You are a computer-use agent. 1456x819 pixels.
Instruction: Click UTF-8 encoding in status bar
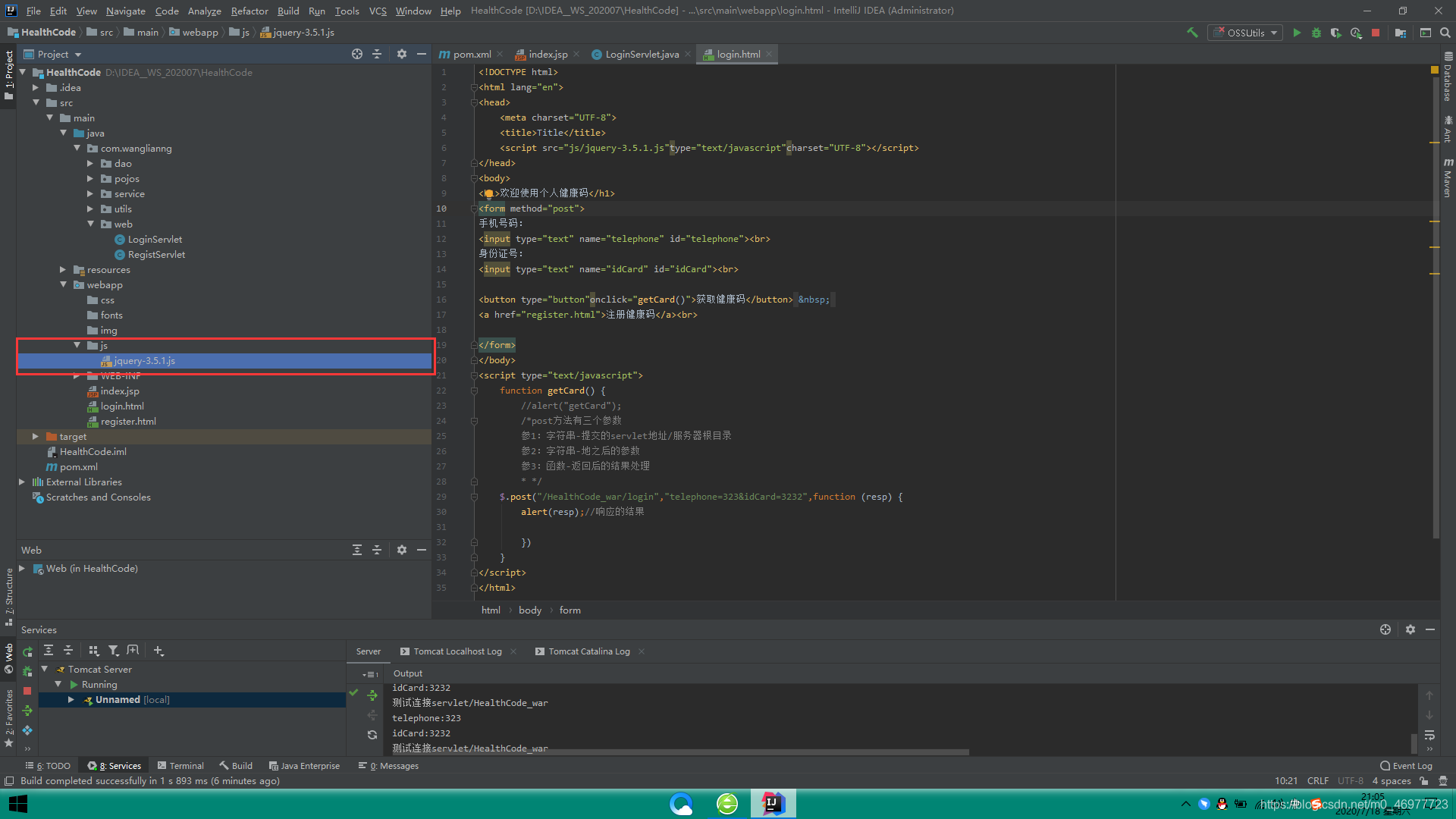(x=1351, y=781)
